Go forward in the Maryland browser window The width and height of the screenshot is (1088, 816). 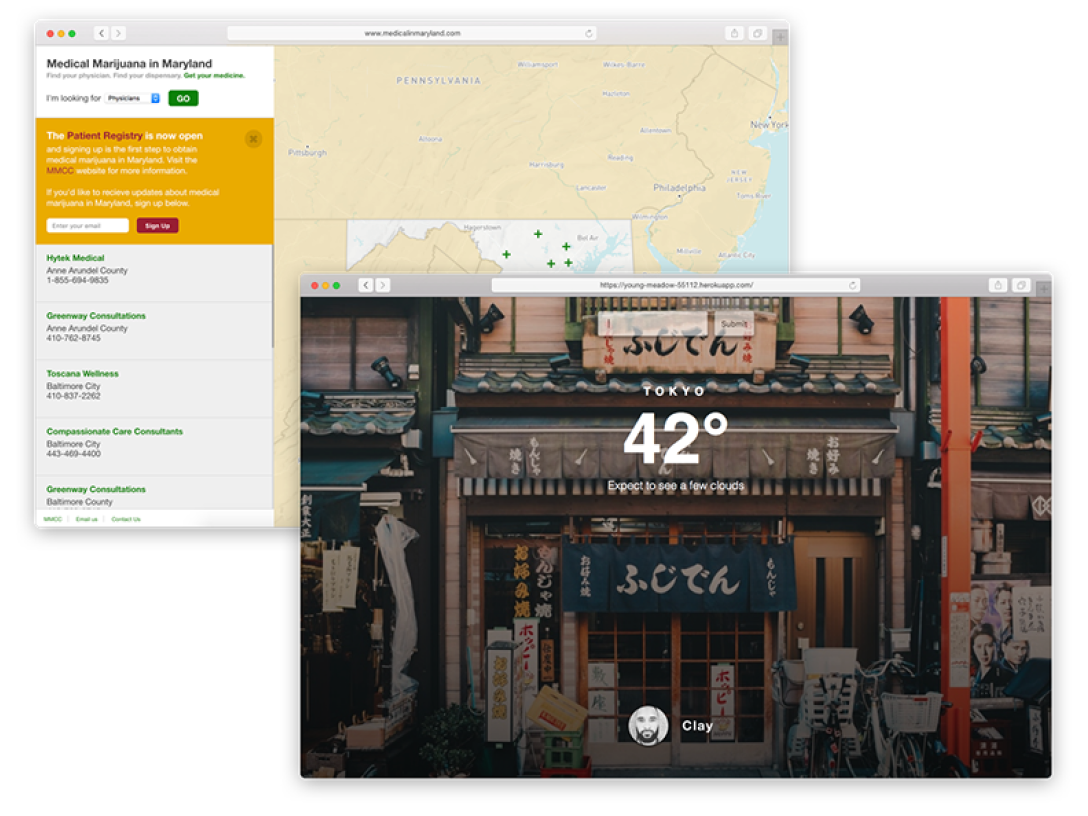coord(119,33)
